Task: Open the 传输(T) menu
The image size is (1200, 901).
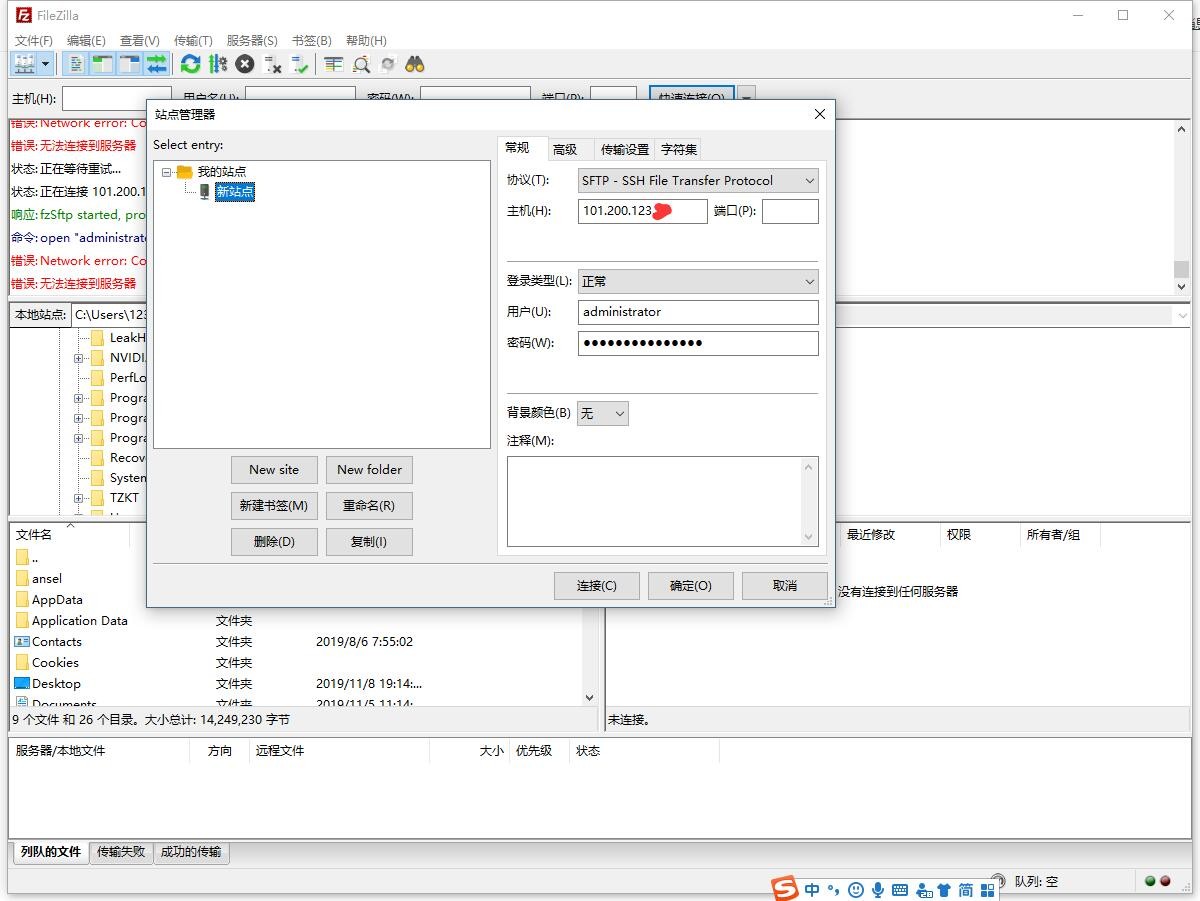Action: point(193,40)
